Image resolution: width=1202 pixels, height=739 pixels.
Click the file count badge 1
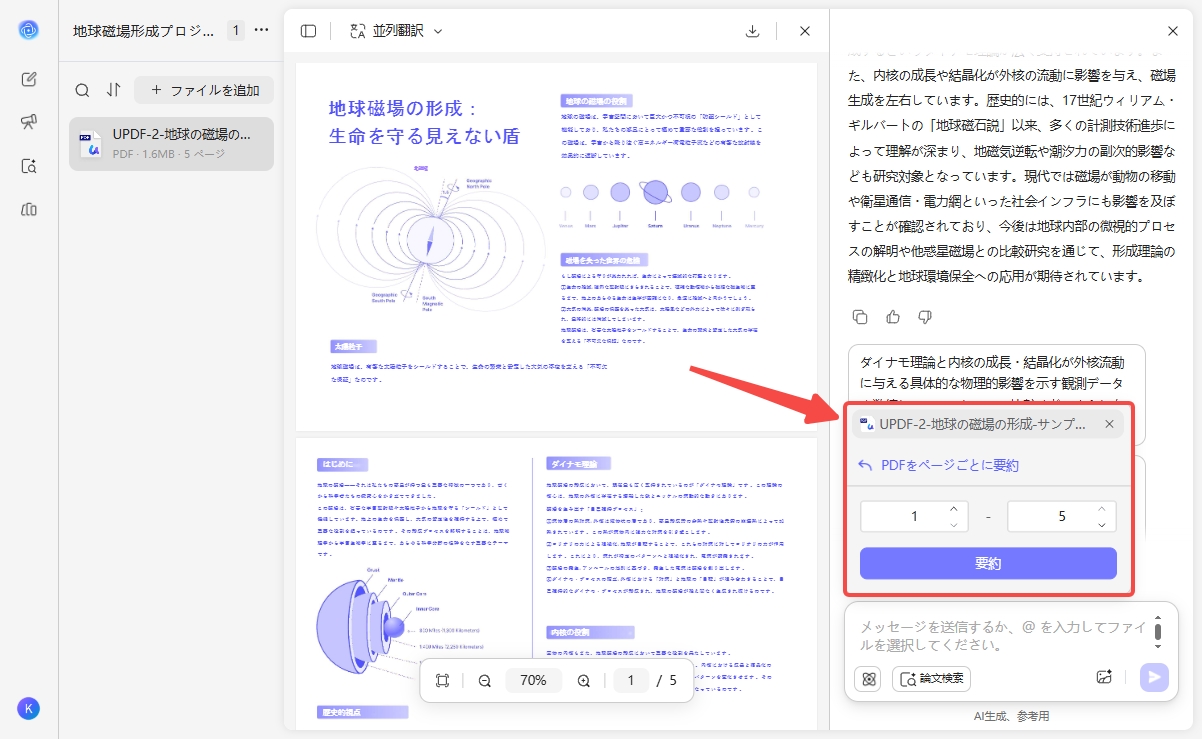tap(236, 30)
